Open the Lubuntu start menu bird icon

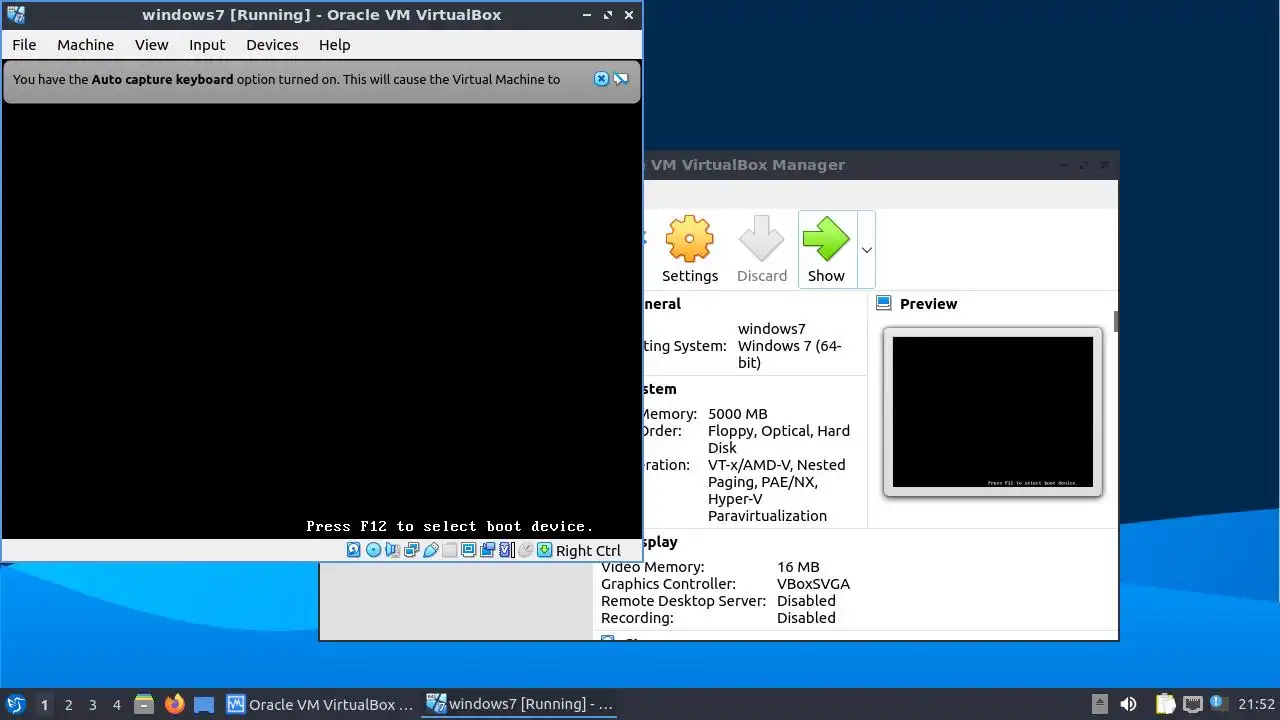point(16,704)
